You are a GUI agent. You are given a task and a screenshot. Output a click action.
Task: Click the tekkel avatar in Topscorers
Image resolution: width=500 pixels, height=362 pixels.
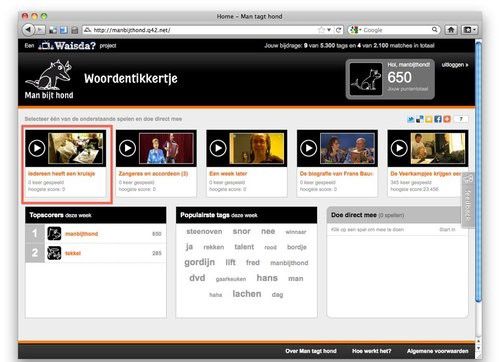[54, 253]
